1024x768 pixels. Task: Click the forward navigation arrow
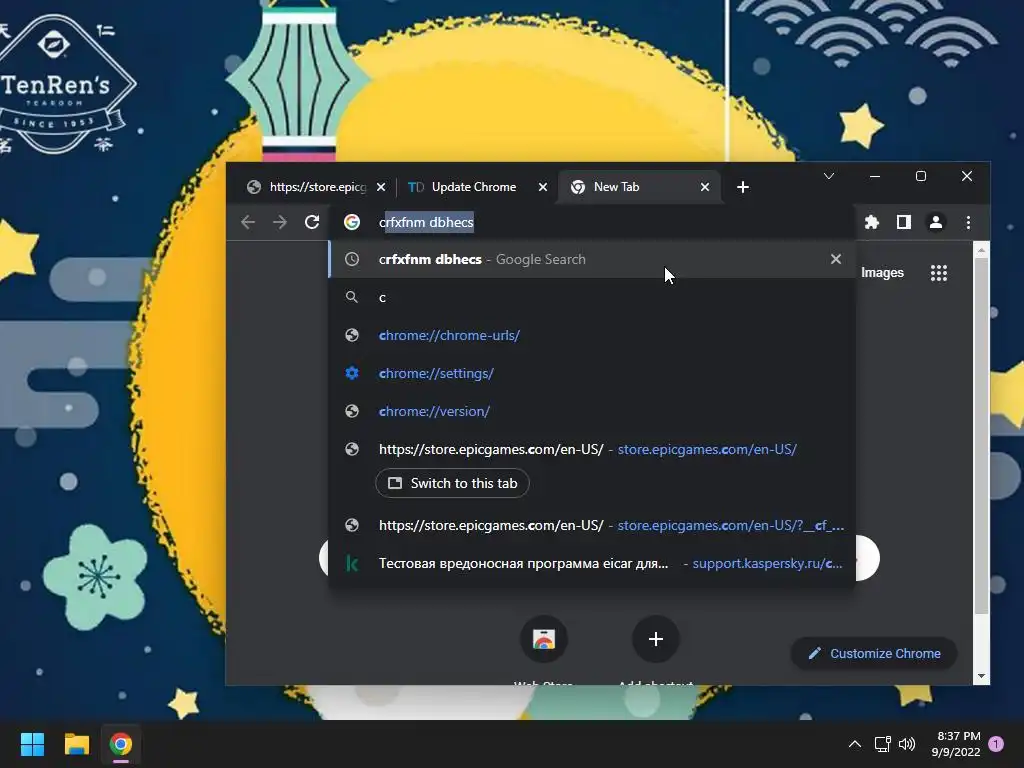coord(280,222)
